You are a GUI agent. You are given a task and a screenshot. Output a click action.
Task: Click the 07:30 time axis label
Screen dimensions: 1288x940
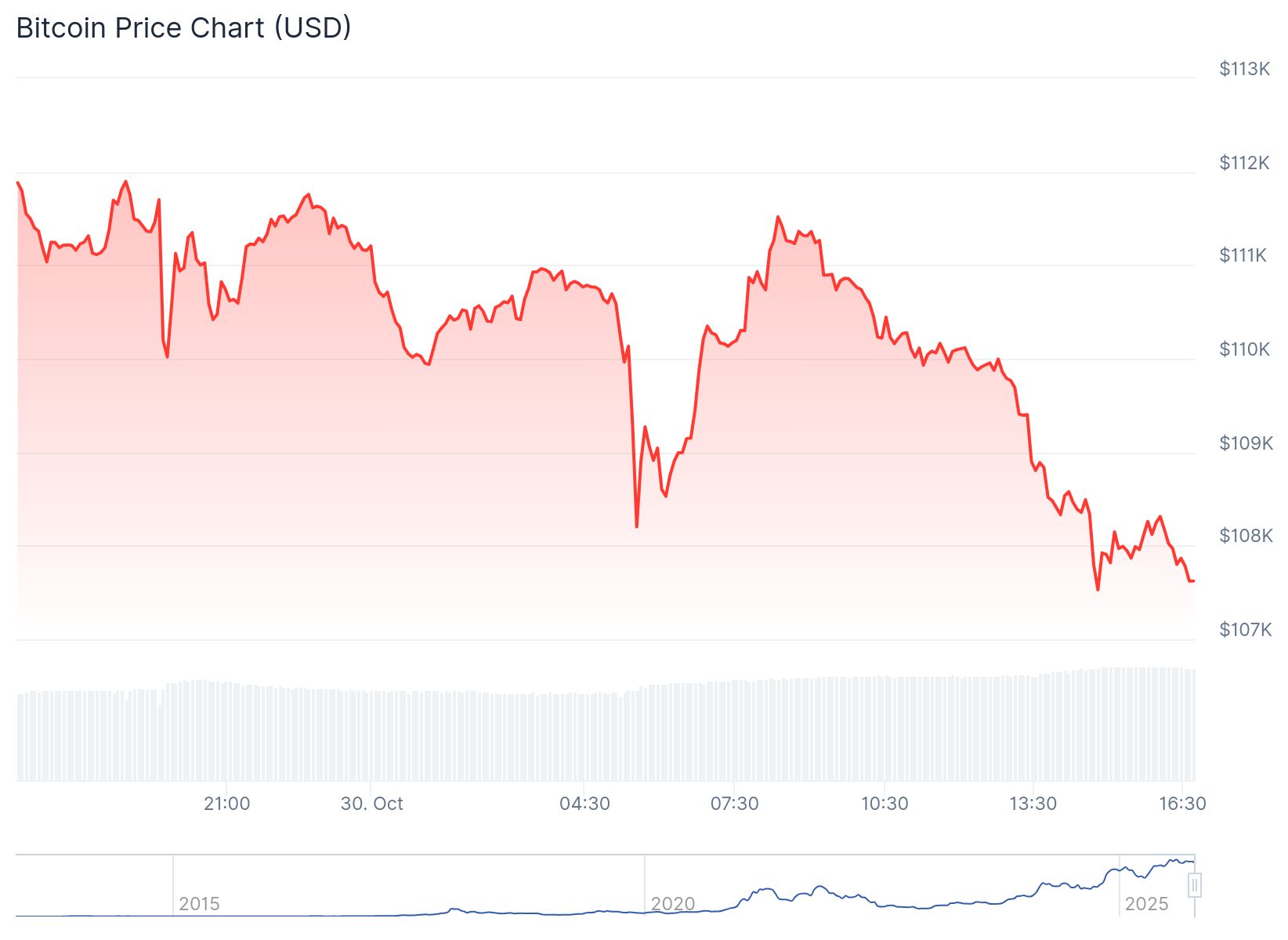coord(734,804)
